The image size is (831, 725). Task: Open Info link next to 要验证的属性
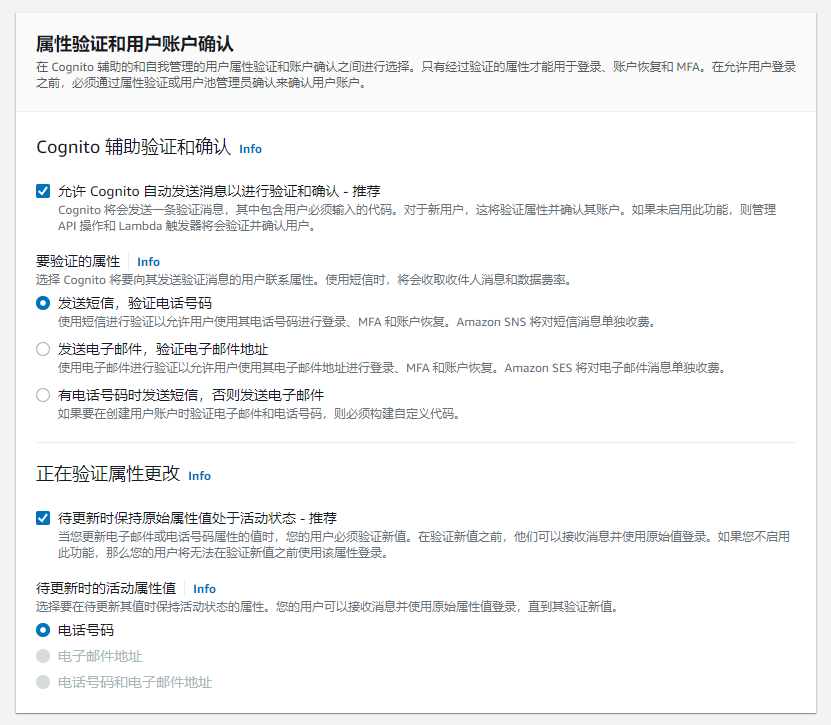pyautogui.click(x=148, y=262)
